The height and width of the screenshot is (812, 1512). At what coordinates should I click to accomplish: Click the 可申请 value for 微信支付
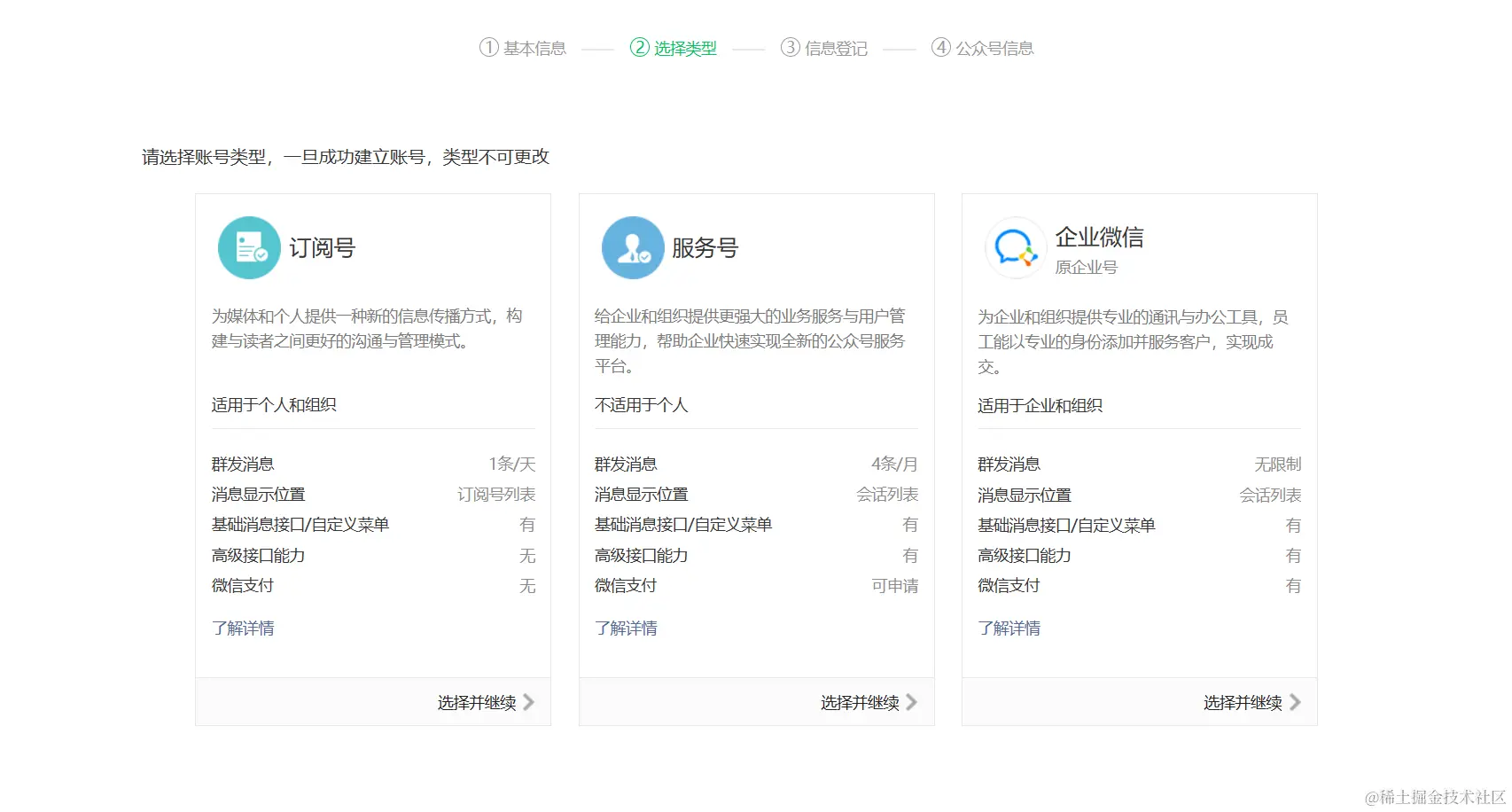(x=895, y=586)
